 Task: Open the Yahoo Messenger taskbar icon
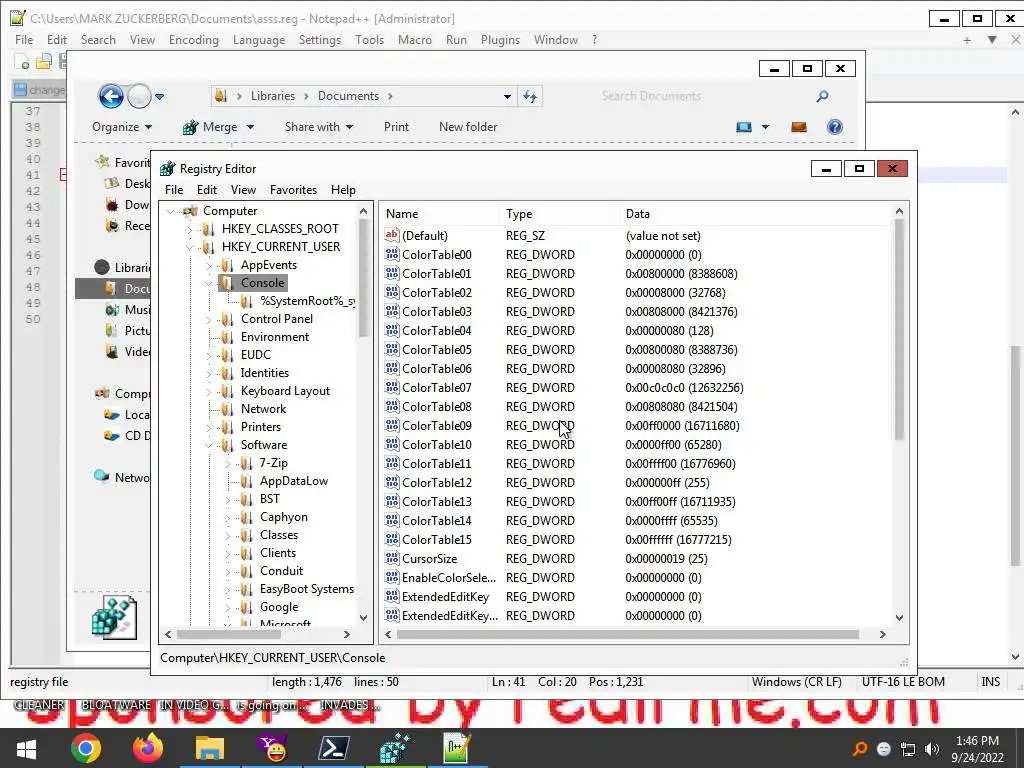tap(272, 748)
